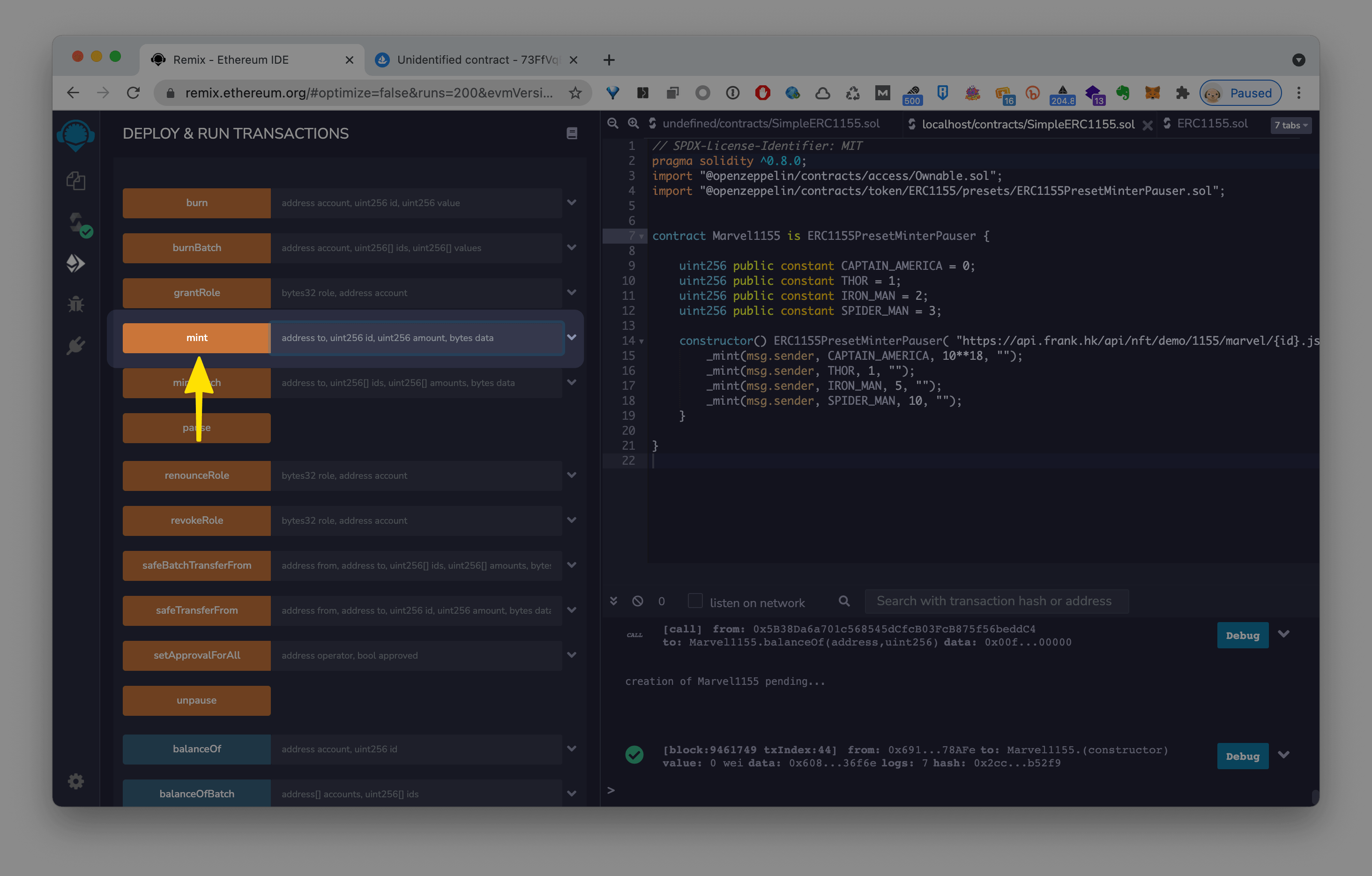Expand the mint function parameters chevron

click(572, 337)
